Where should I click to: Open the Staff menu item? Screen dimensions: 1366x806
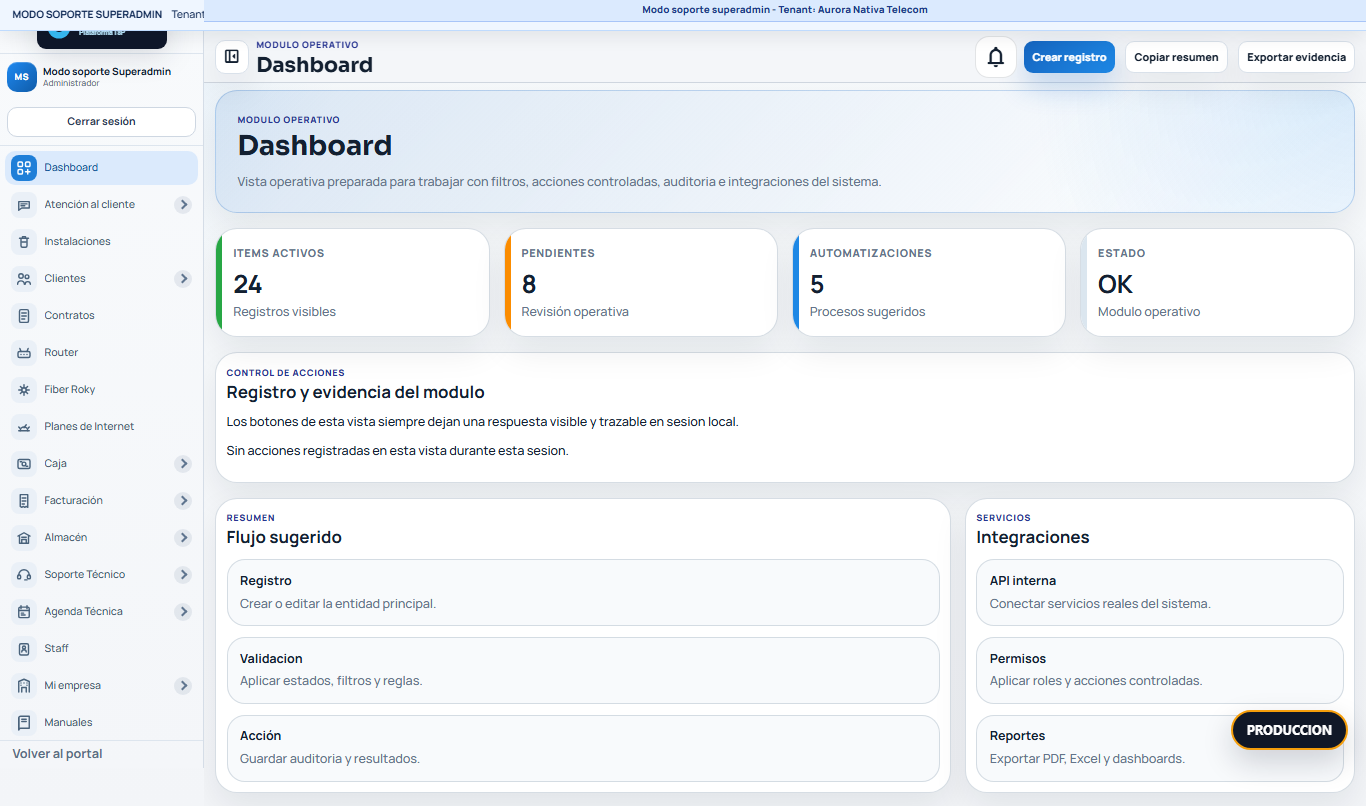[101, 649]
